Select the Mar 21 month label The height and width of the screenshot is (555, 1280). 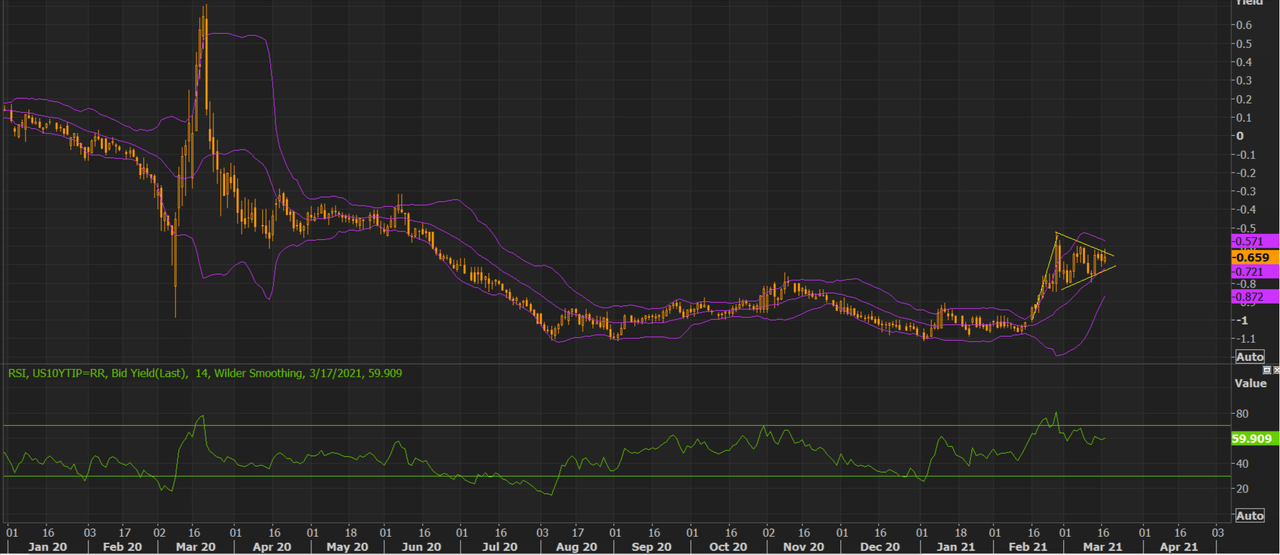1100,547
